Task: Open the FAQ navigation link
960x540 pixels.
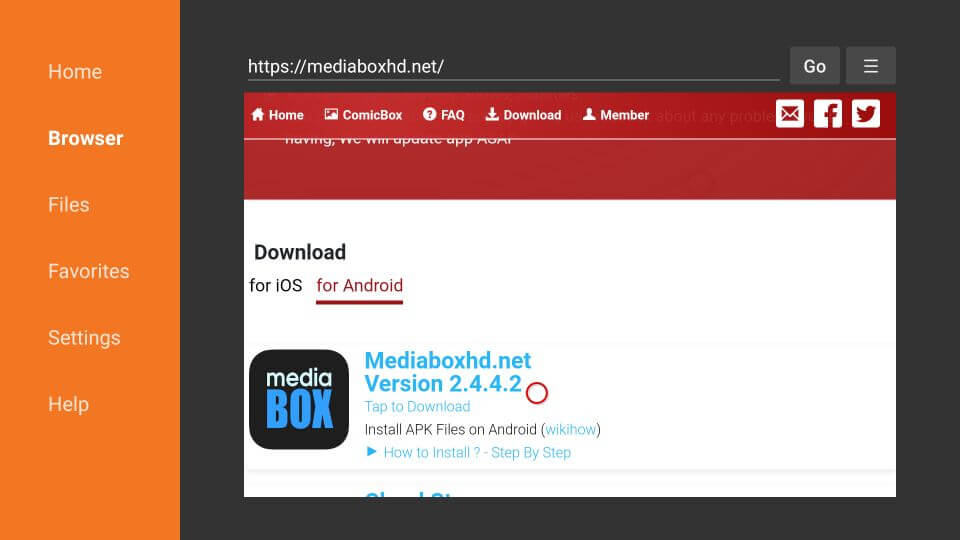Action: coord(444,115)
